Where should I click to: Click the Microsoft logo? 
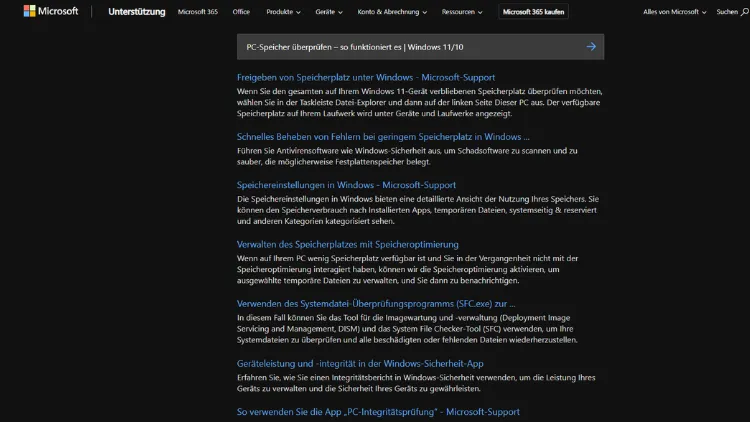pyautogui.click(x=51, y=11)
